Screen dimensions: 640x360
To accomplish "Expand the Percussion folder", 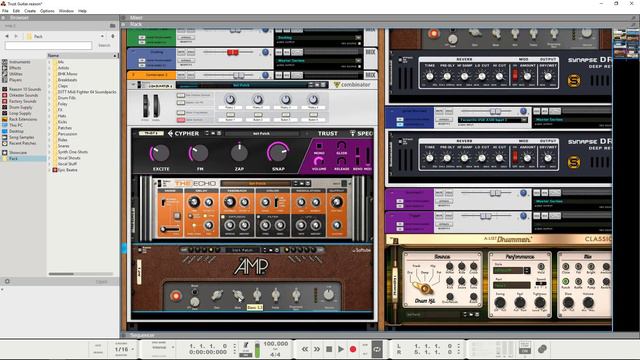I will pos(49,134).
